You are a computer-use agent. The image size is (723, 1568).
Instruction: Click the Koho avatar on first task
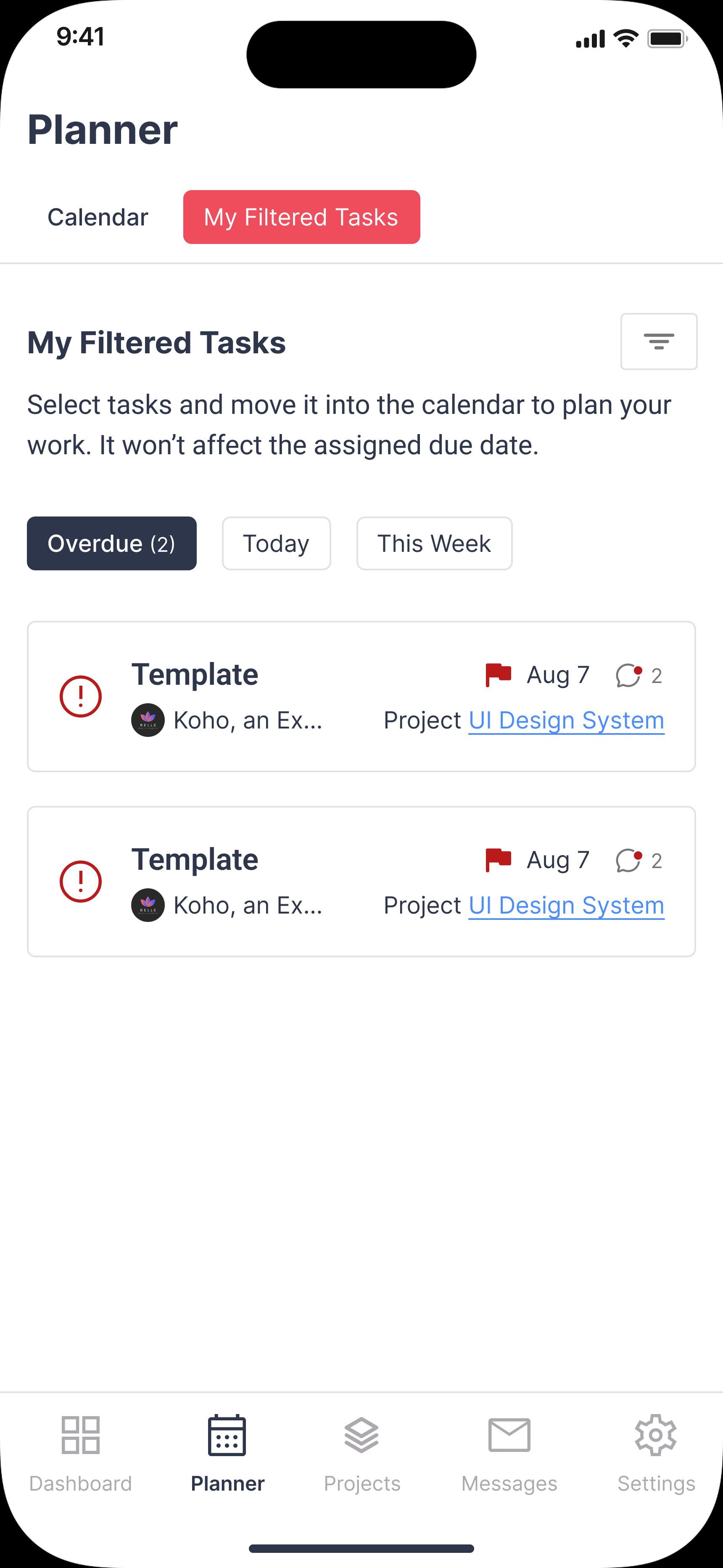[x=148, y=720]
